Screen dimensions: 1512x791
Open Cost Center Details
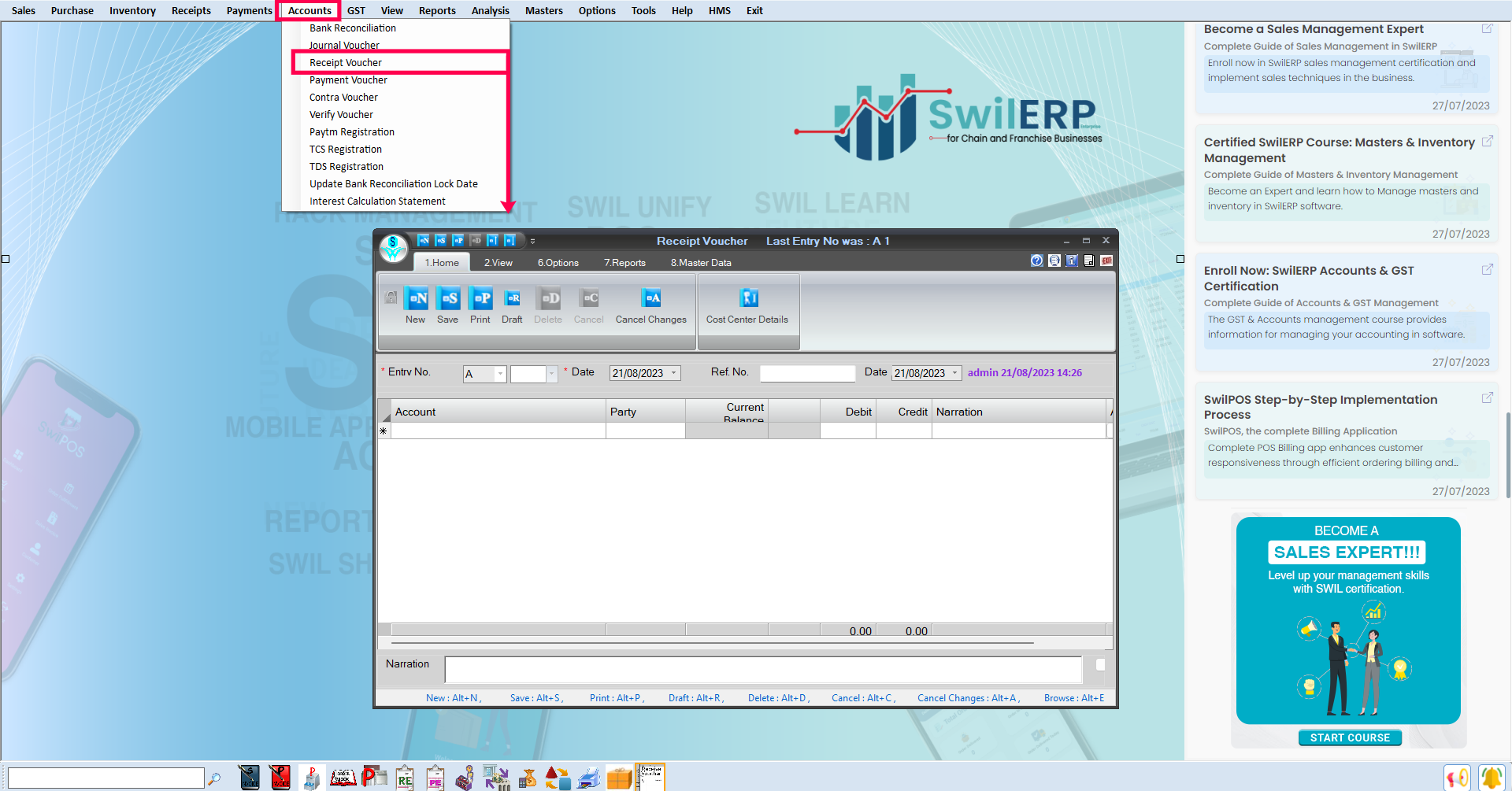747,306
